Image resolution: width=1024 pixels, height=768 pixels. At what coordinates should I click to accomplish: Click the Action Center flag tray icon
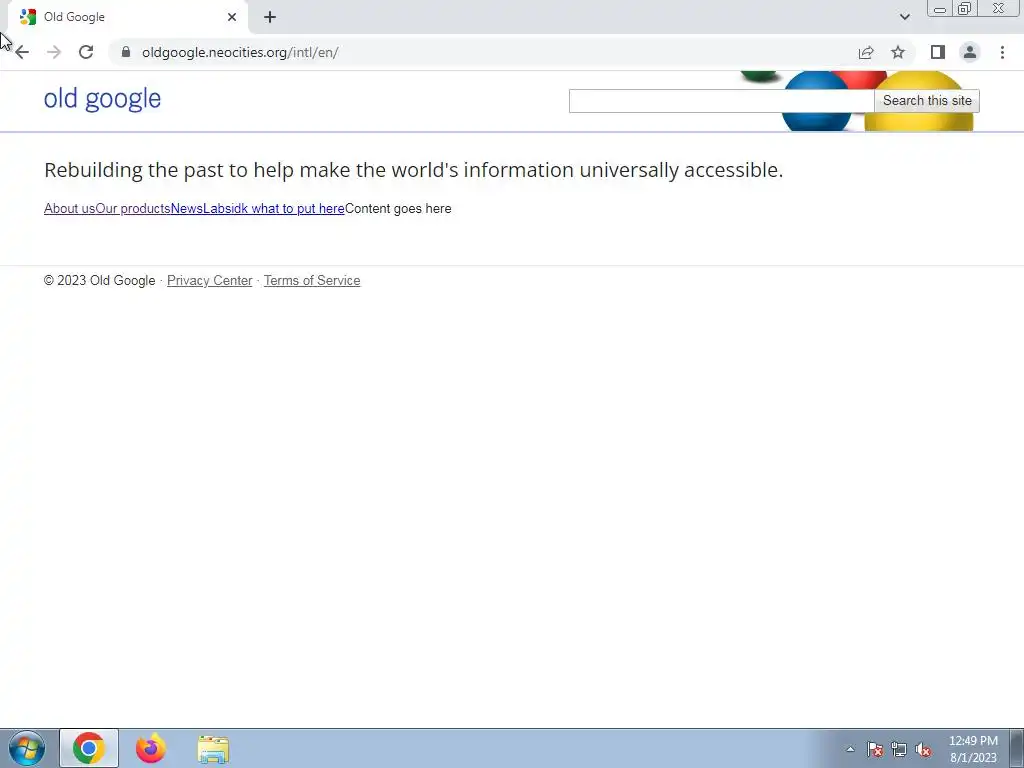875,749
